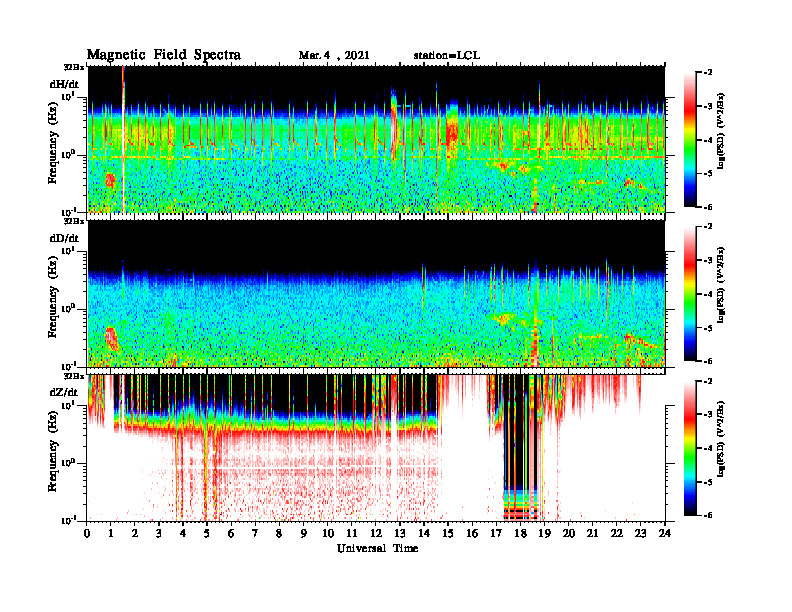This screenshot has width=792, height=612.
Task: Click the "6" tick on the time axis
Action: pyautogui.click(x=231, y=534)
